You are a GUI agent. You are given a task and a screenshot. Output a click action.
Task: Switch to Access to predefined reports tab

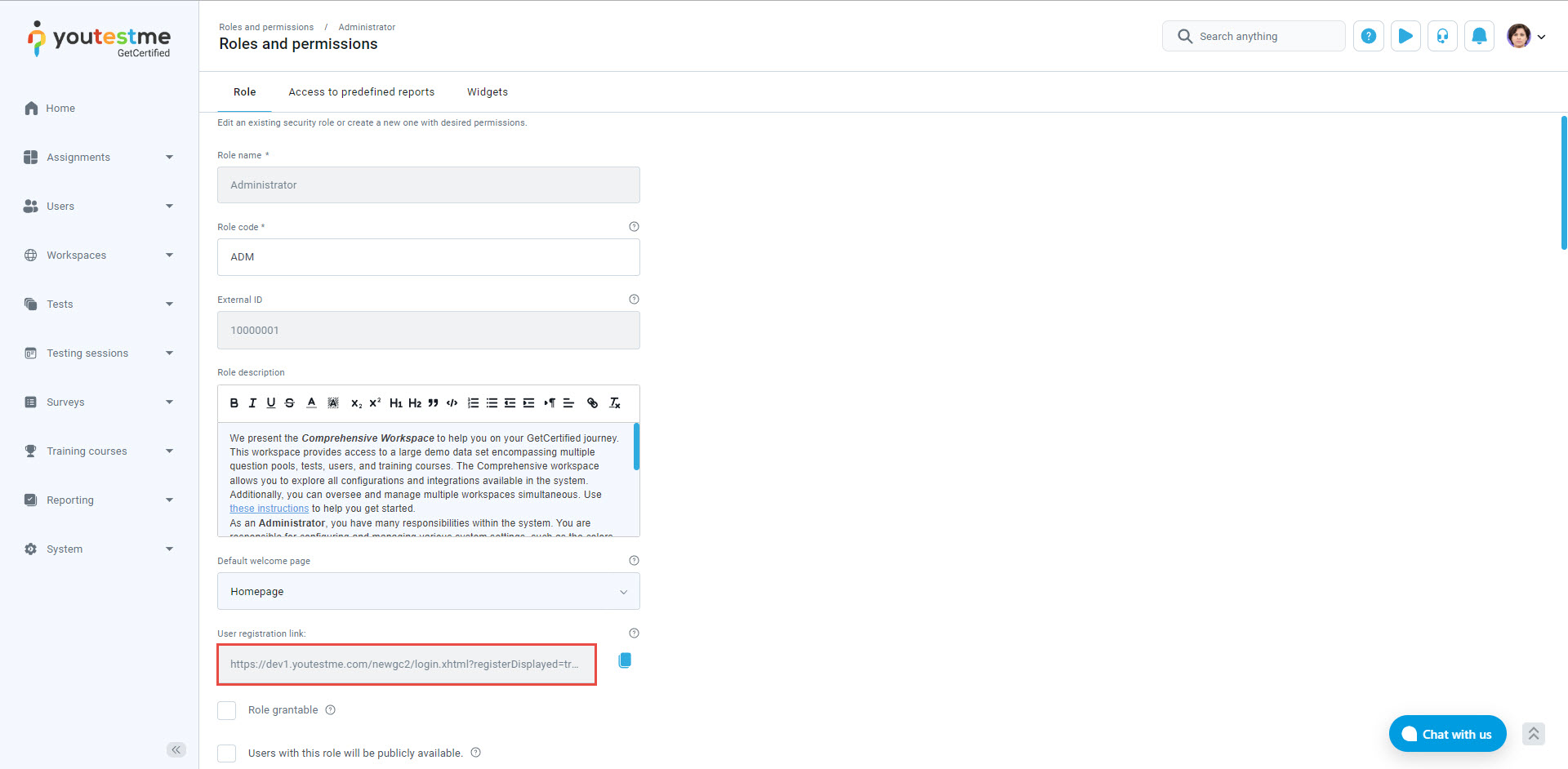pos(361,91)
